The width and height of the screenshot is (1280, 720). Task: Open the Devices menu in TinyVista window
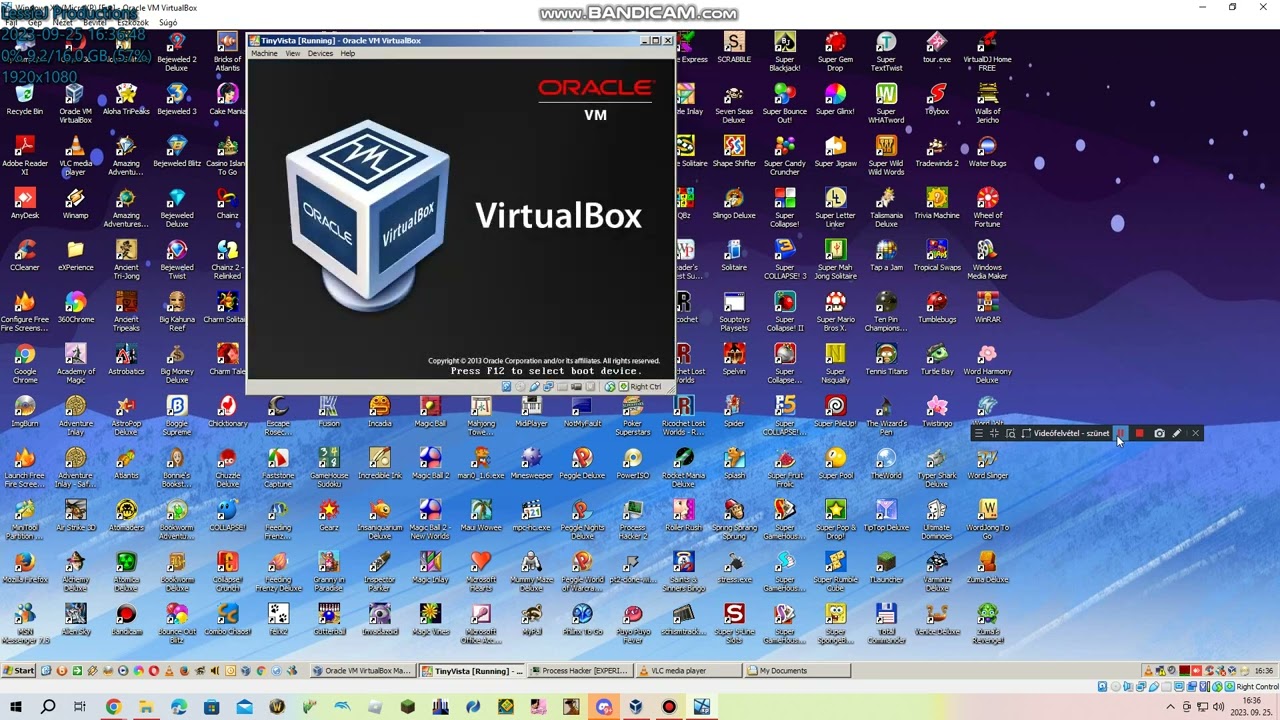pos(320,53)
